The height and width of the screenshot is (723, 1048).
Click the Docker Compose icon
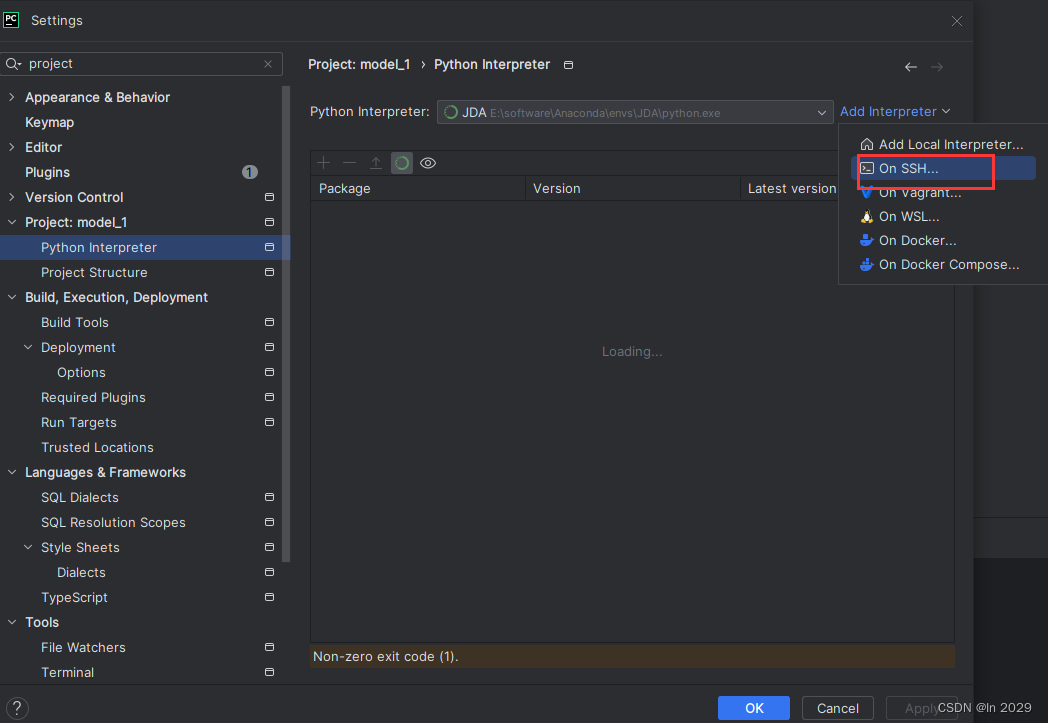tap(867, 265)
